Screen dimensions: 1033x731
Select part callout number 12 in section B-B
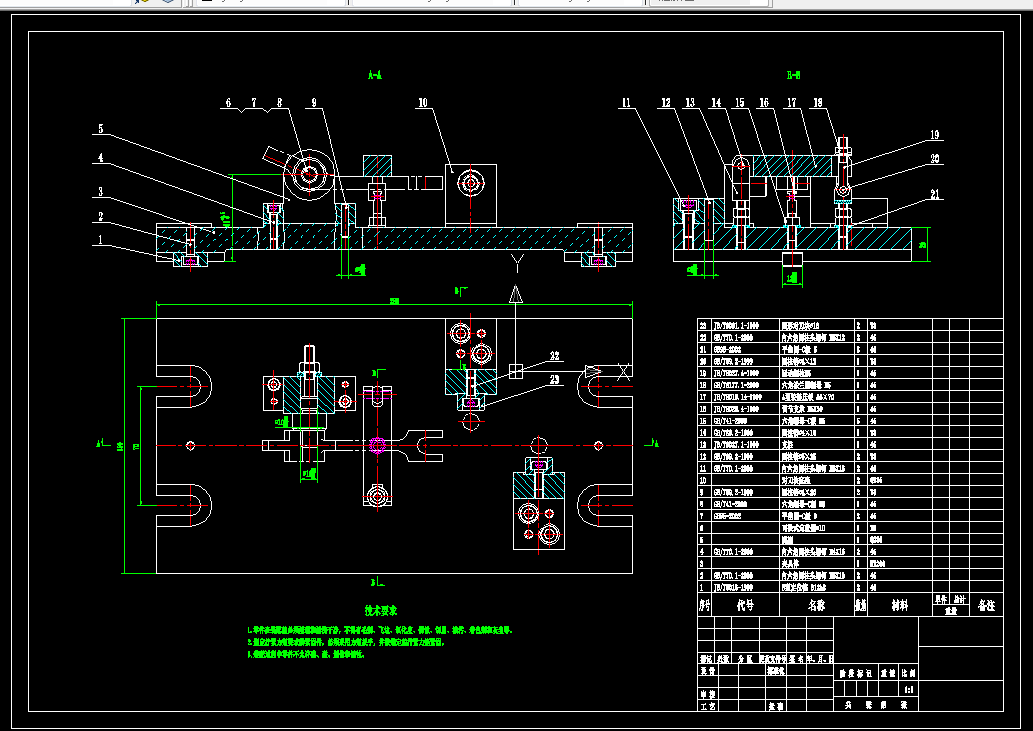coord(666,103)
